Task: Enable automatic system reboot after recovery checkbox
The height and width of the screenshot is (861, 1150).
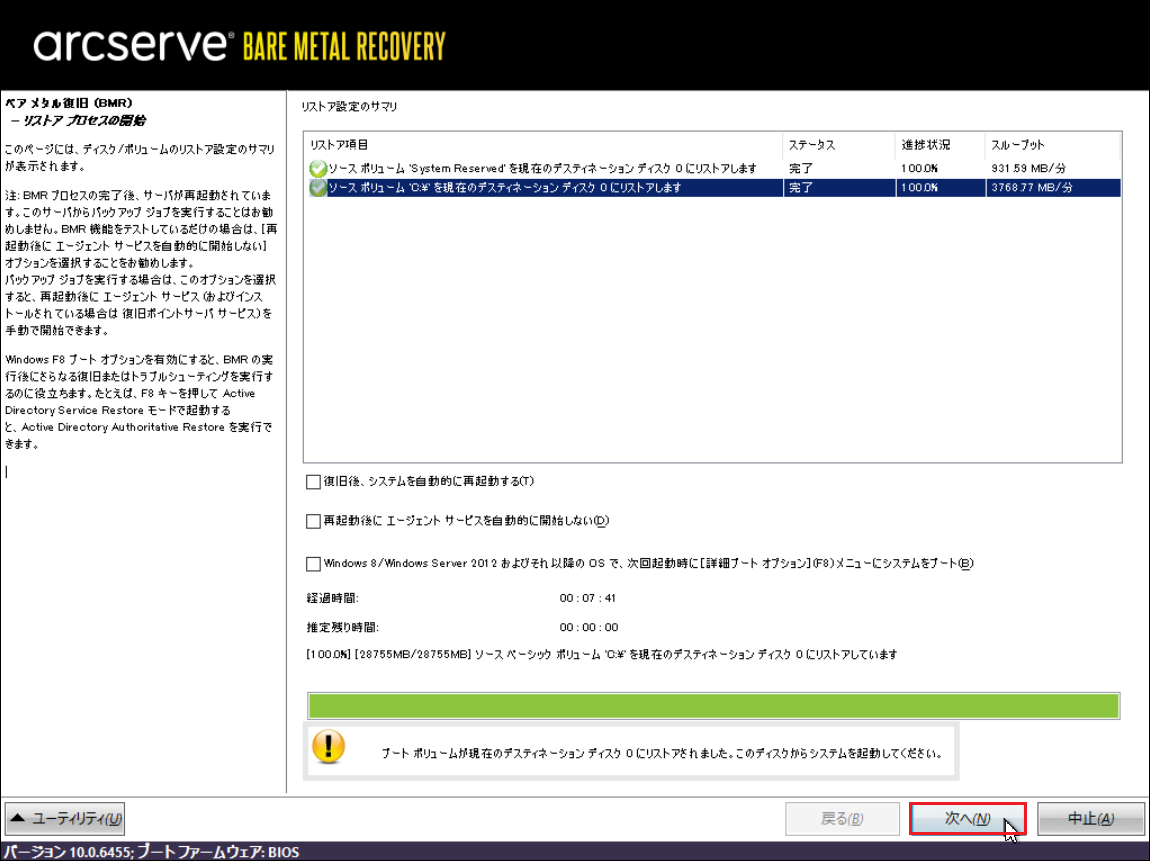Action: (x=314, y=482)
